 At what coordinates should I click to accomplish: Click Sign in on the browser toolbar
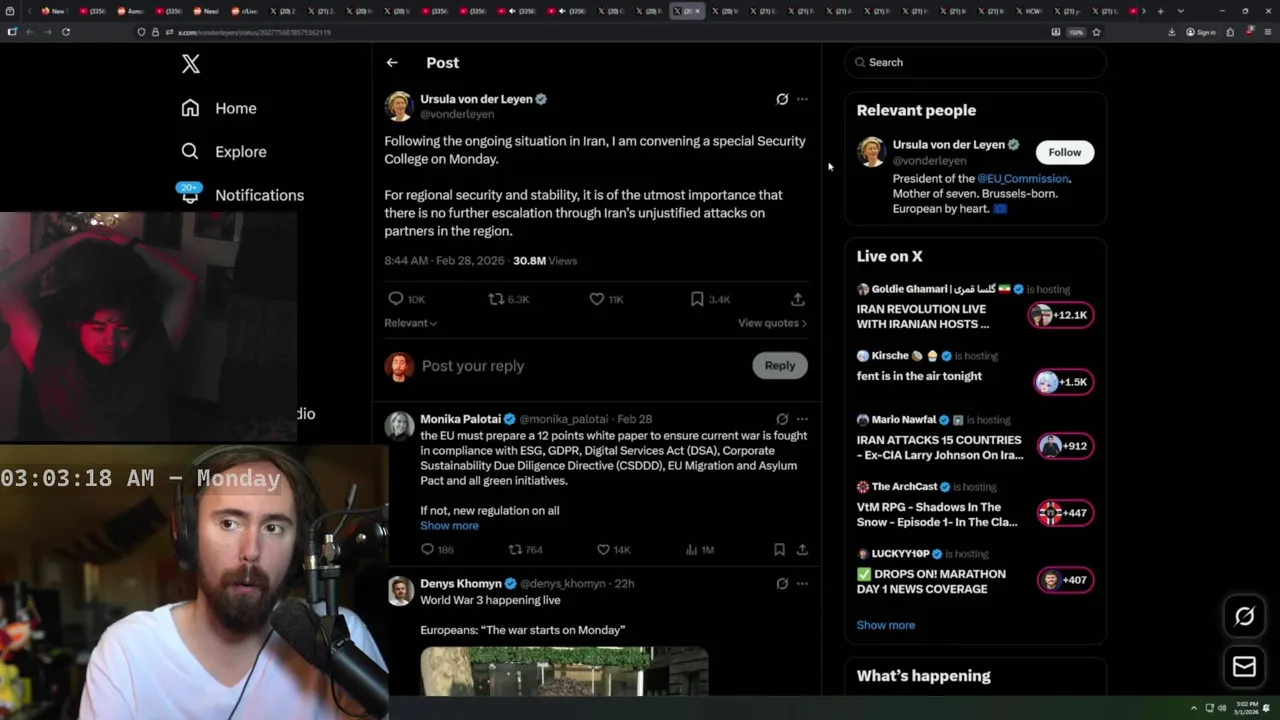pos(1200,32)
